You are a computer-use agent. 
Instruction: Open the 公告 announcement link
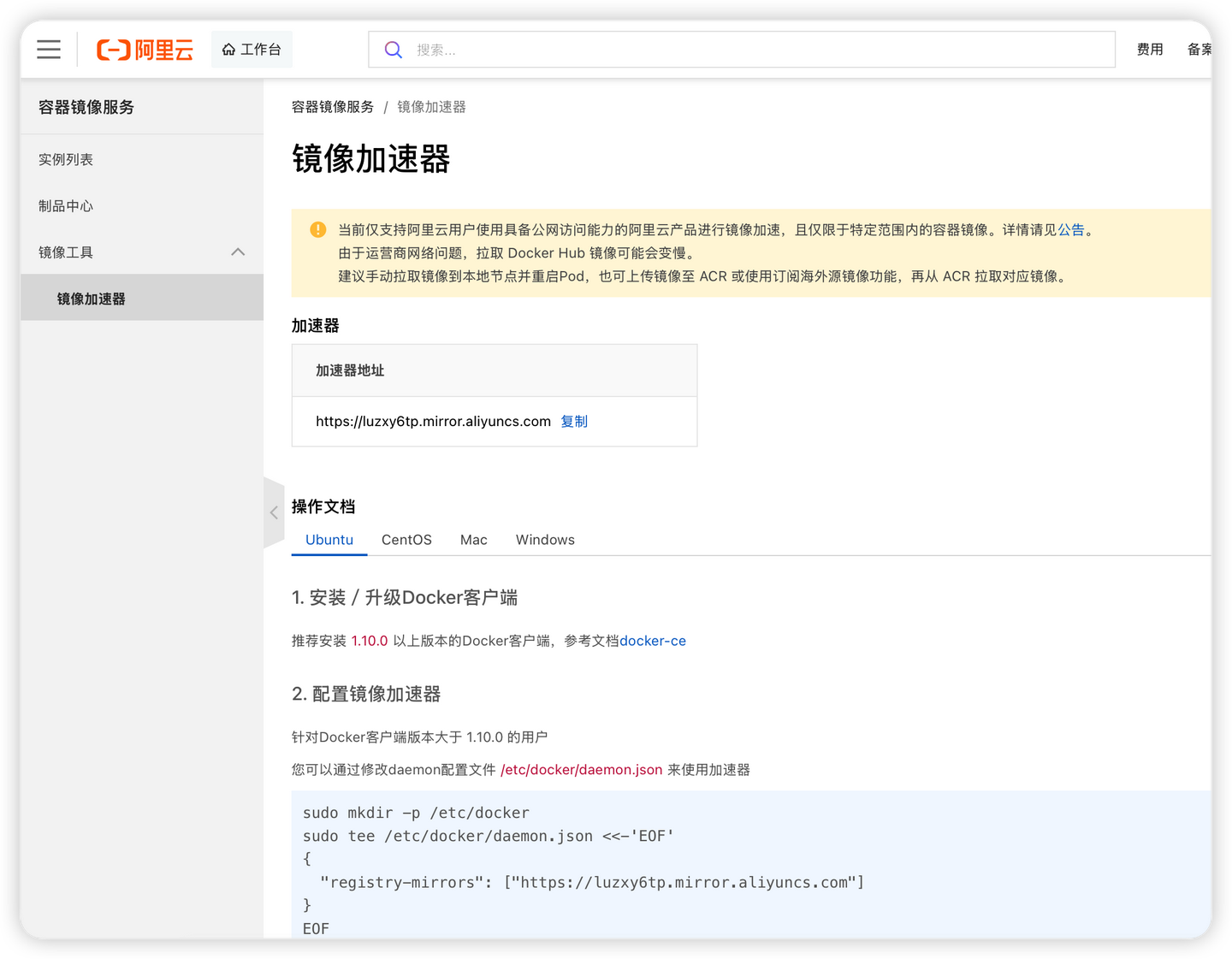tap(1071, 229)
